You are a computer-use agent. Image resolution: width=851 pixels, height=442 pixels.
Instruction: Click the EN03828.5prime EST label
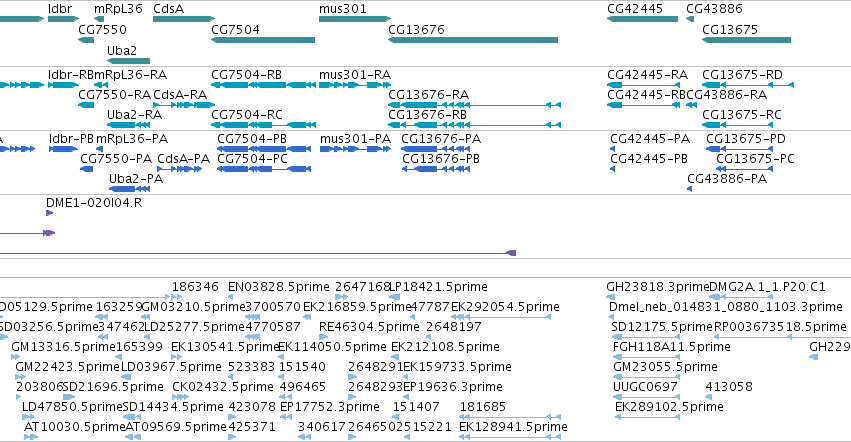pyautogui.click(x=278, y=287)
